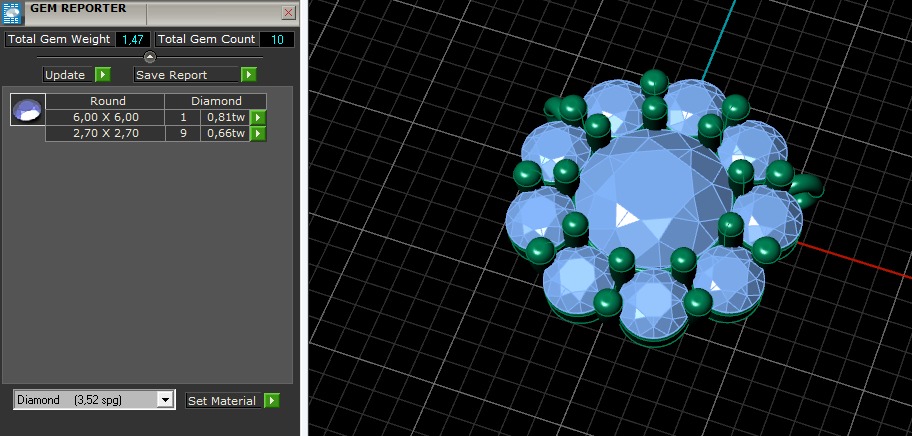Click the green arrow next to Save Report
Image resolution: width=912 pixels, height=436 pixels.
(248, 74)
